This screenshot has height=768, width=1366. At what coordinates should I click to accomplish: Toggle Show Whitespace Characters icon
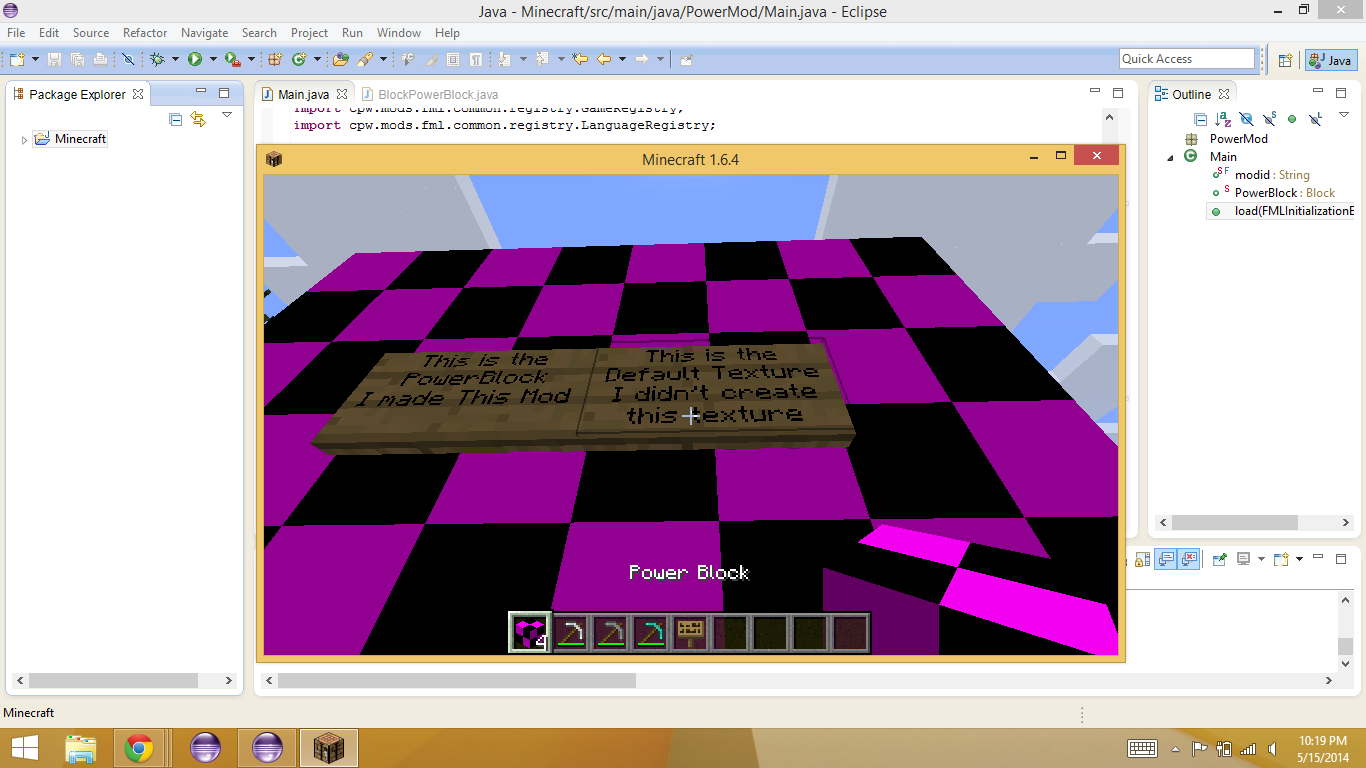click(x=476, y=59)
